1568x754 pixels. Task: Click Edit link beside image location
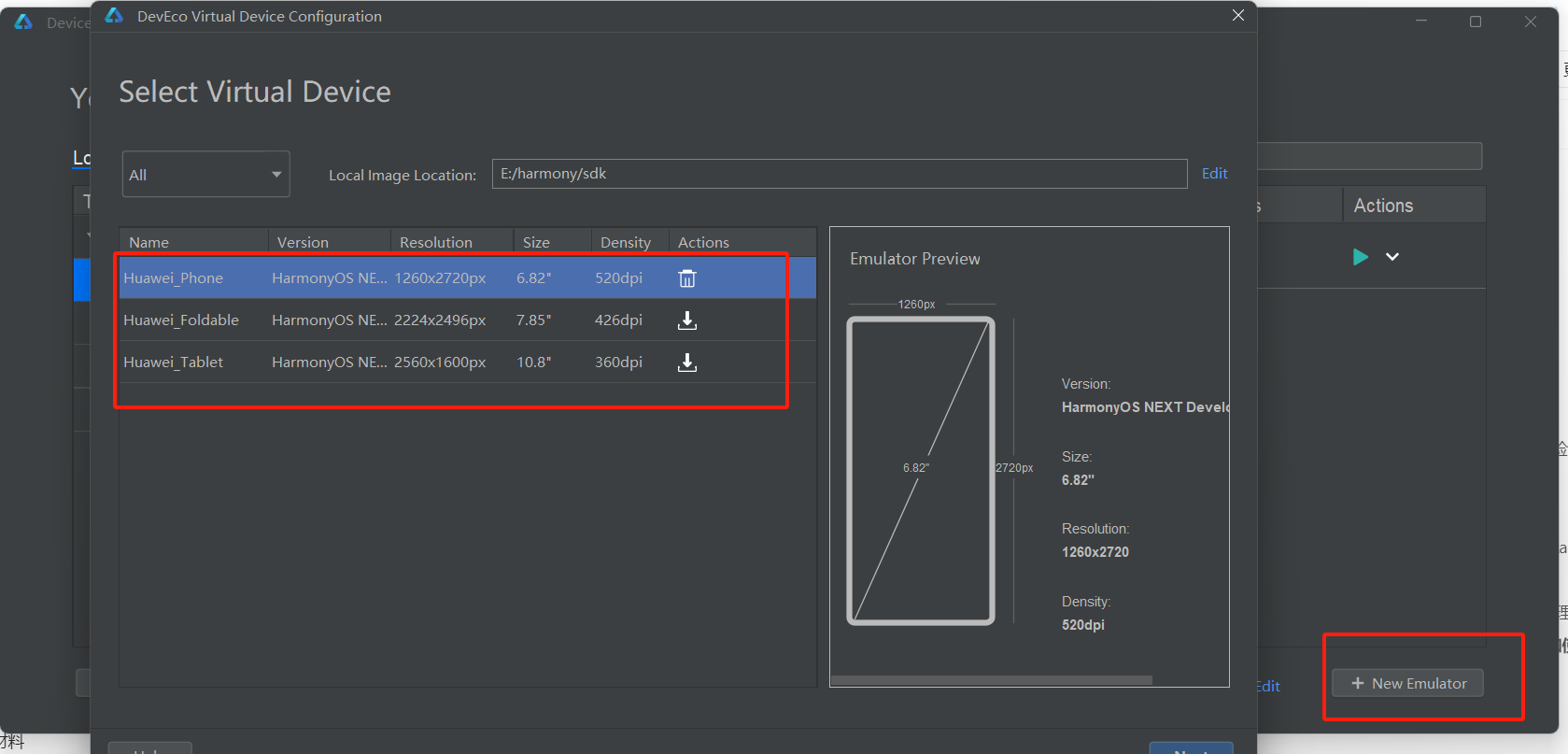pyautogui.click(x=1214, y=174)
